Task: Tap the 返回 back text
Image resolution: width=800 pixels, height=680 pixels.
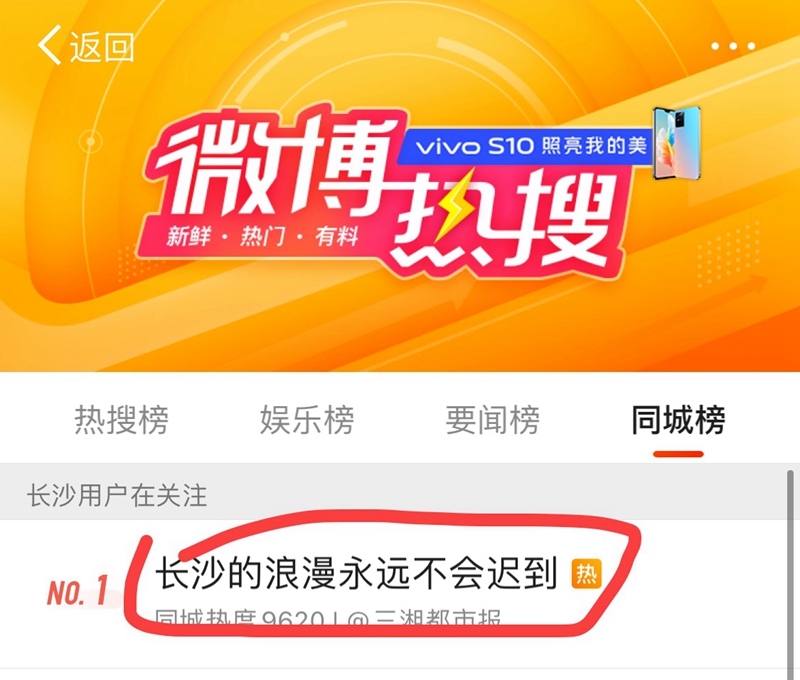Action: point(102,46)
